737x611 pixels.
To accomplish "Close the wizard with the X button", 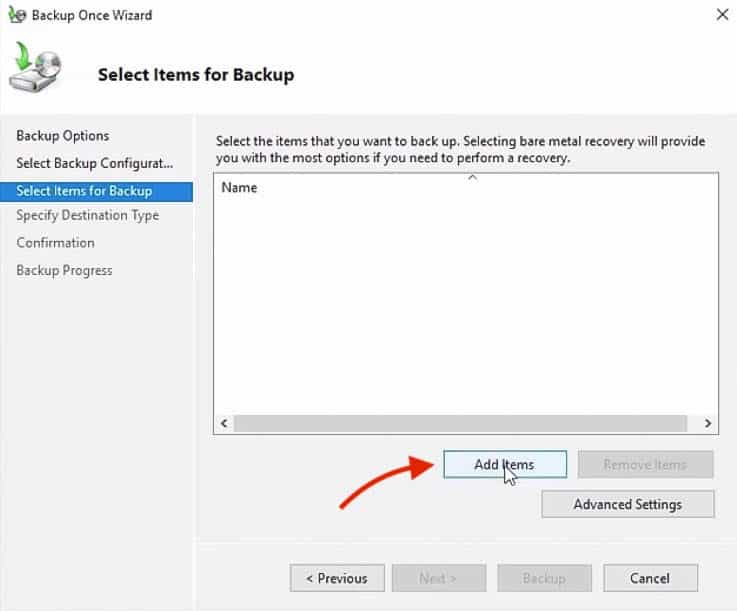I will (722, 15).
